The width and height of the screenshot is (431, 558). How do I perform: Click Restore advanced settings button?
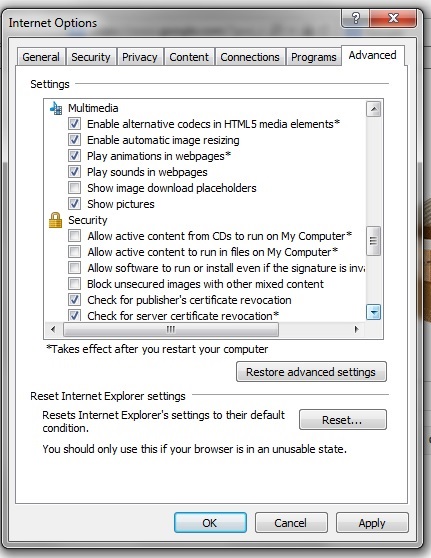pyautogui.click(x=311, y=372)
